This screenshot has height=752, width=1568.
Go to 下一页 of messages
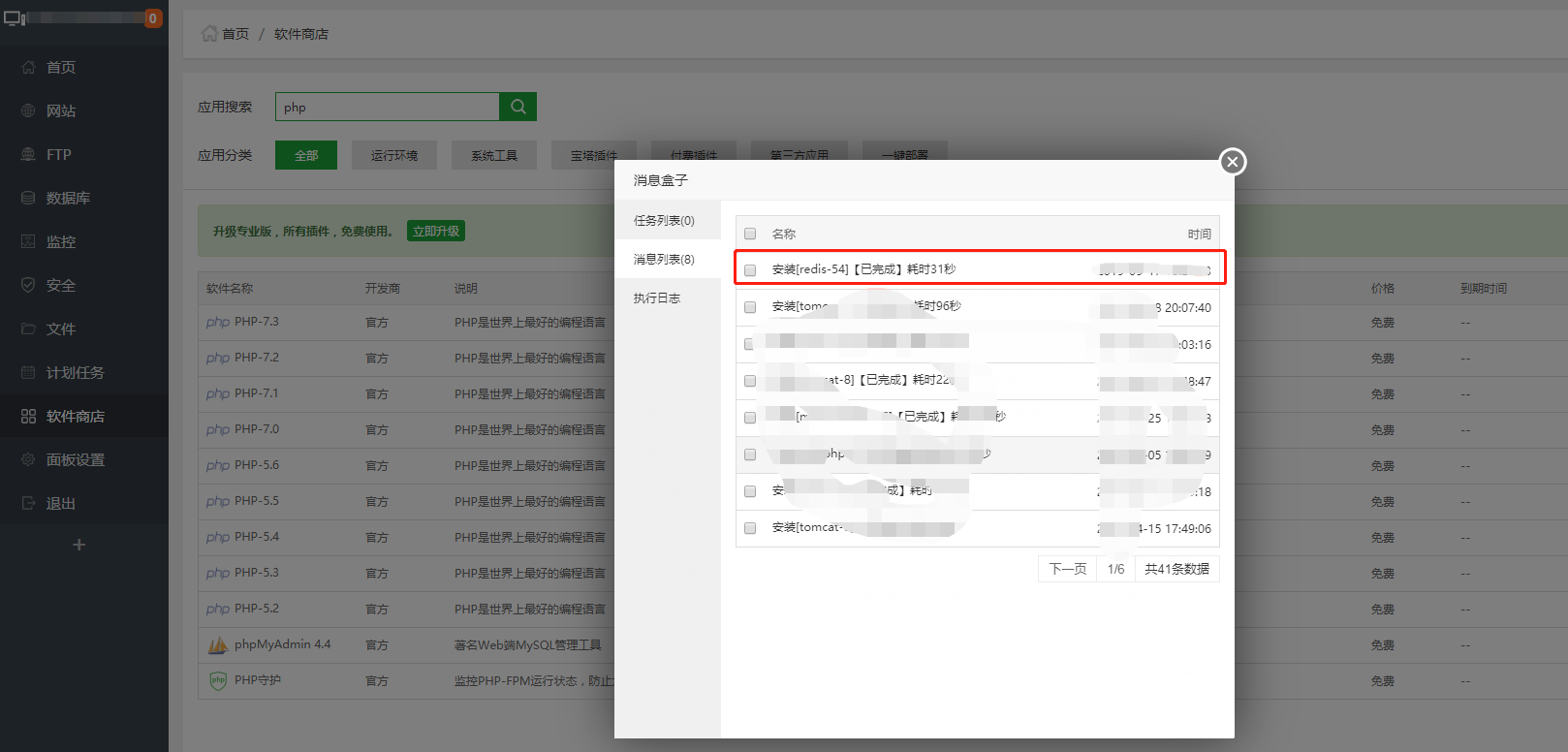click(x=1068, y=569)
